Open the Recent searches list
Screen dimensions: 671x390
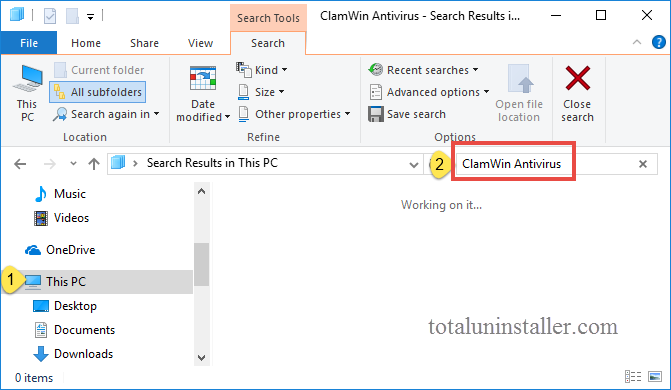(x=423, y=70)
